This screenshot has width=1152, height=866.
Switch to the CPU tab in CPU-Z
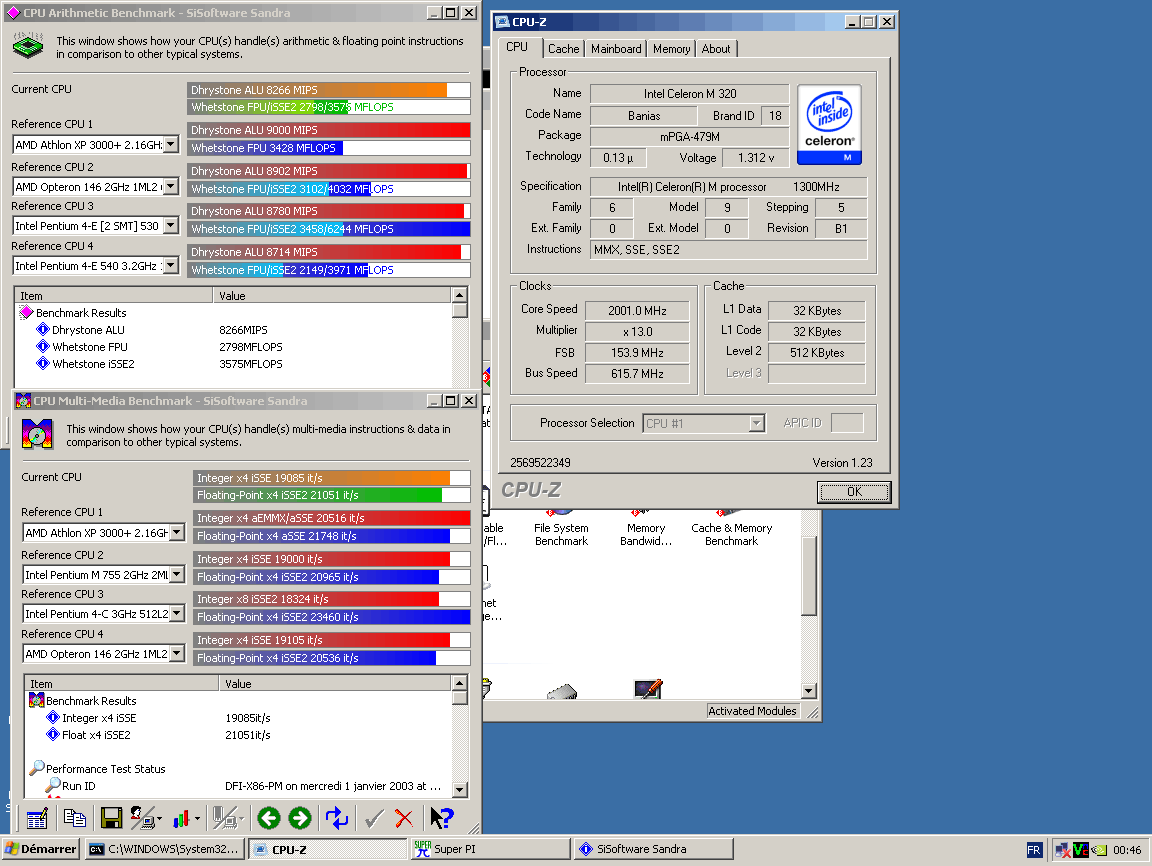(517, 47)
